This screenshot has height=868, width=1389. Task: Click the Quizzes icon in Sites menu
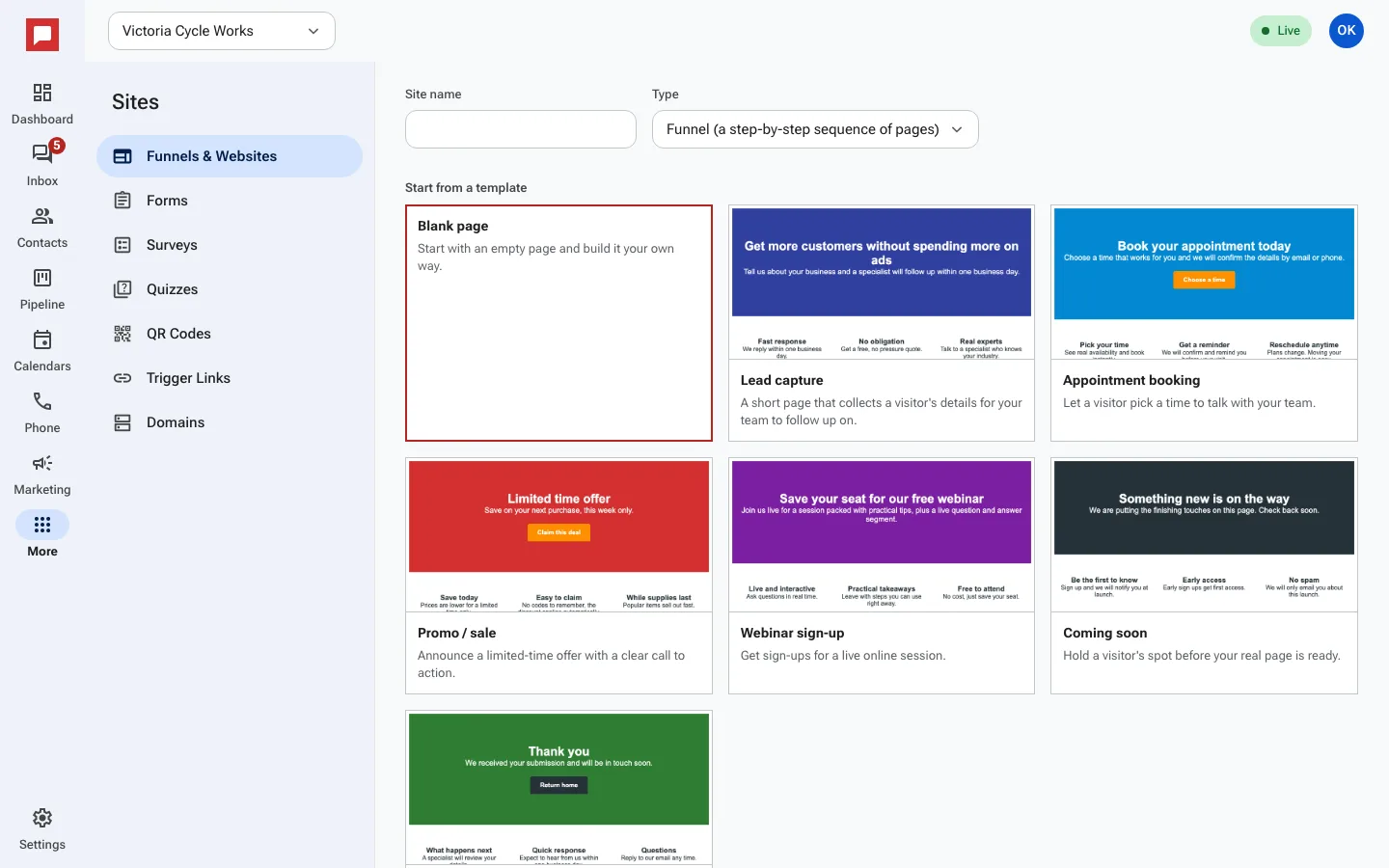click(123, 289)
